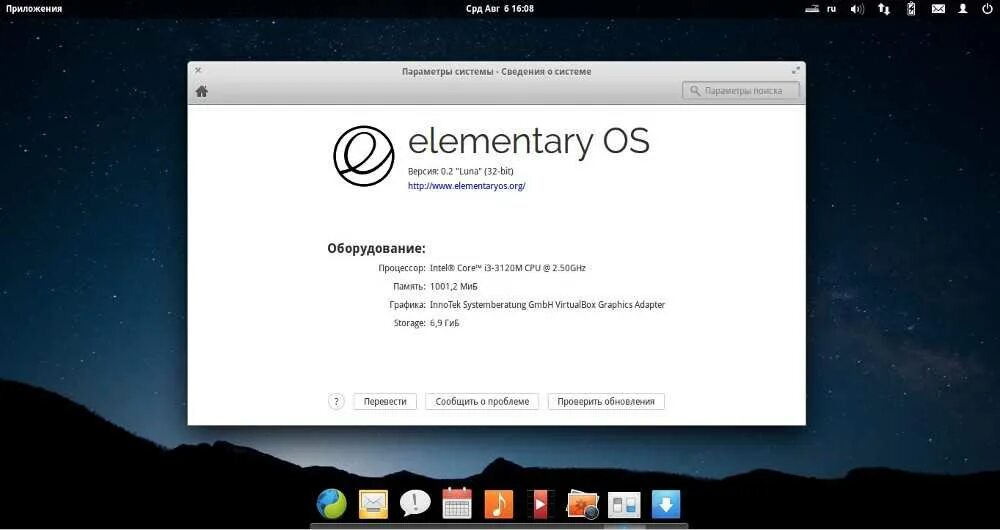
Task: Launch the Music player from dock
Action: [499, 504]
